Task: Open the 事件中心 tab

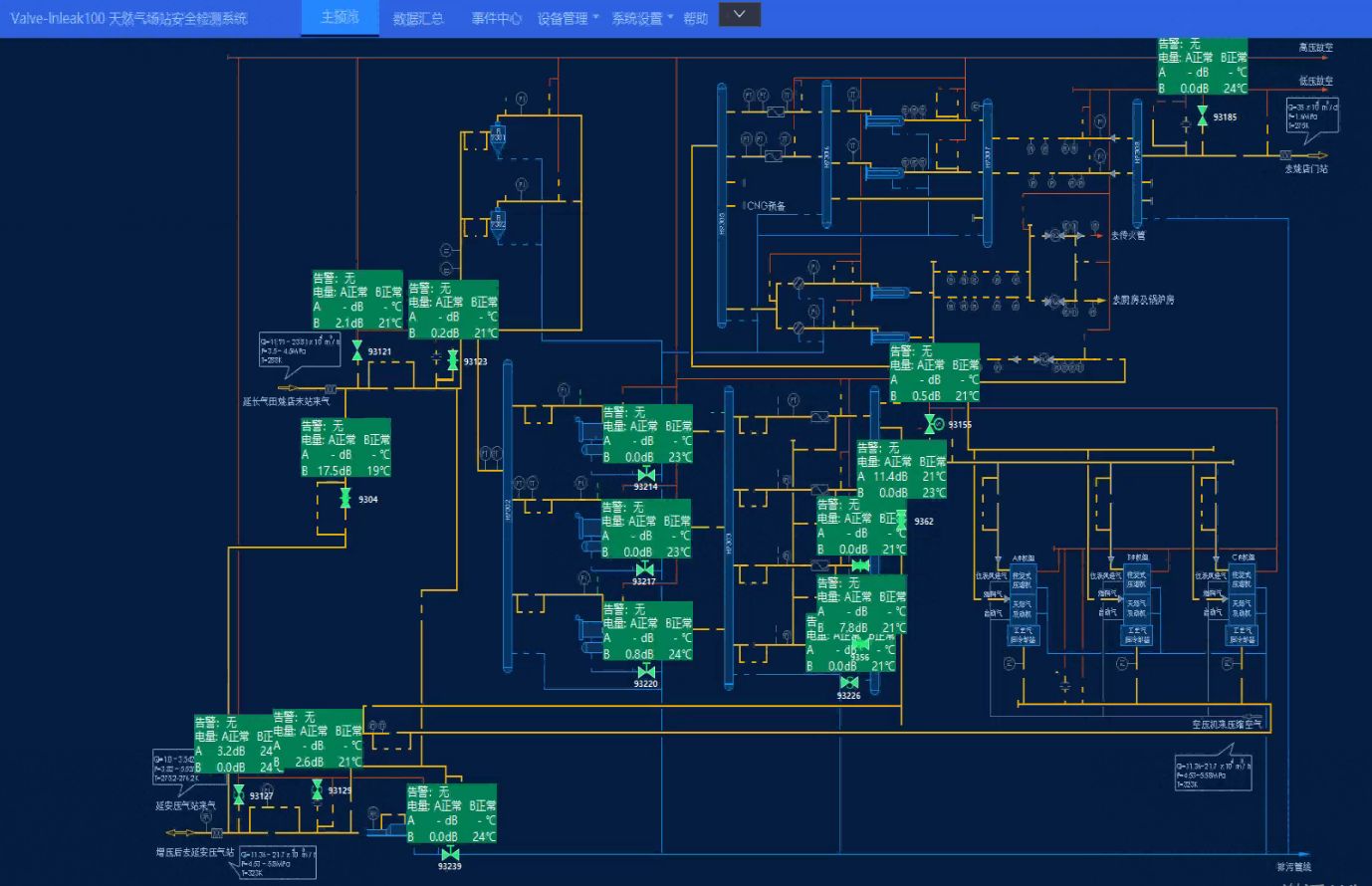Action: (496, 19)
